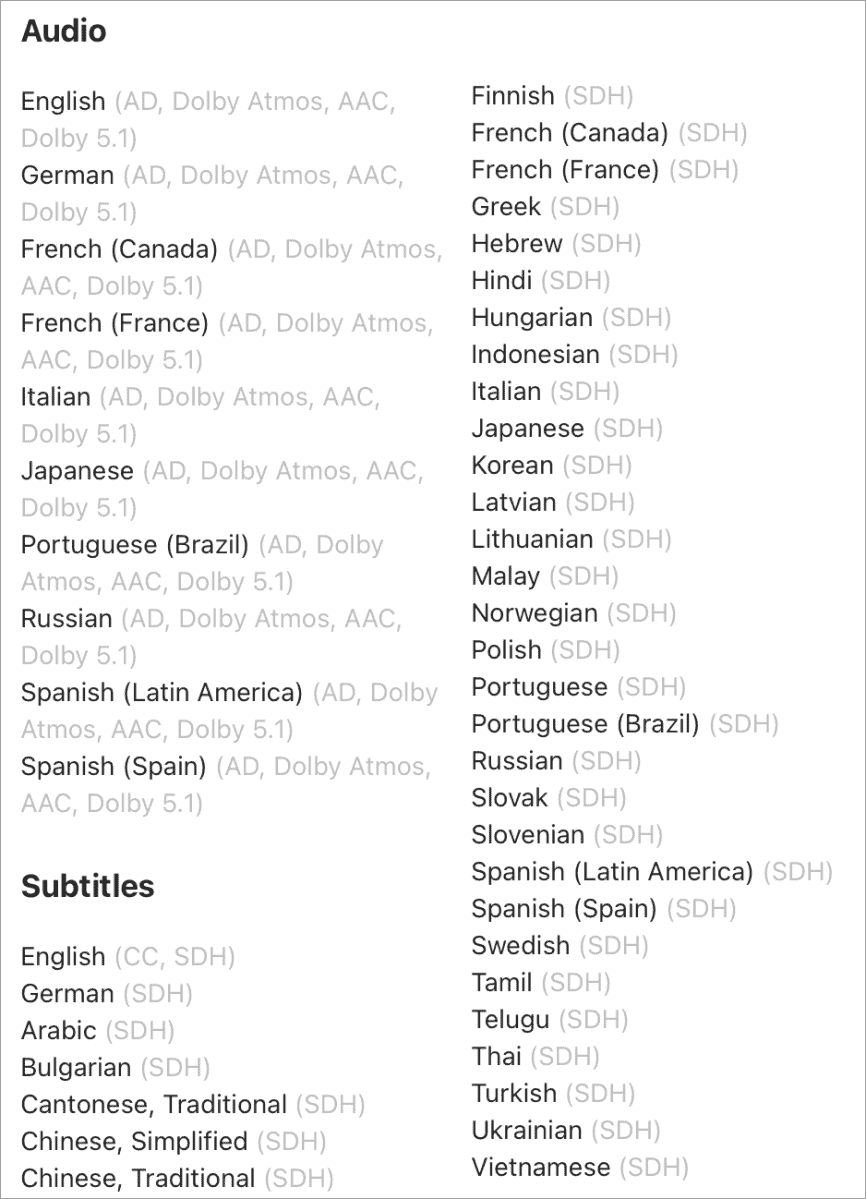
Task: Click the Swedish subtitle entry
Action: click(521, 946)
